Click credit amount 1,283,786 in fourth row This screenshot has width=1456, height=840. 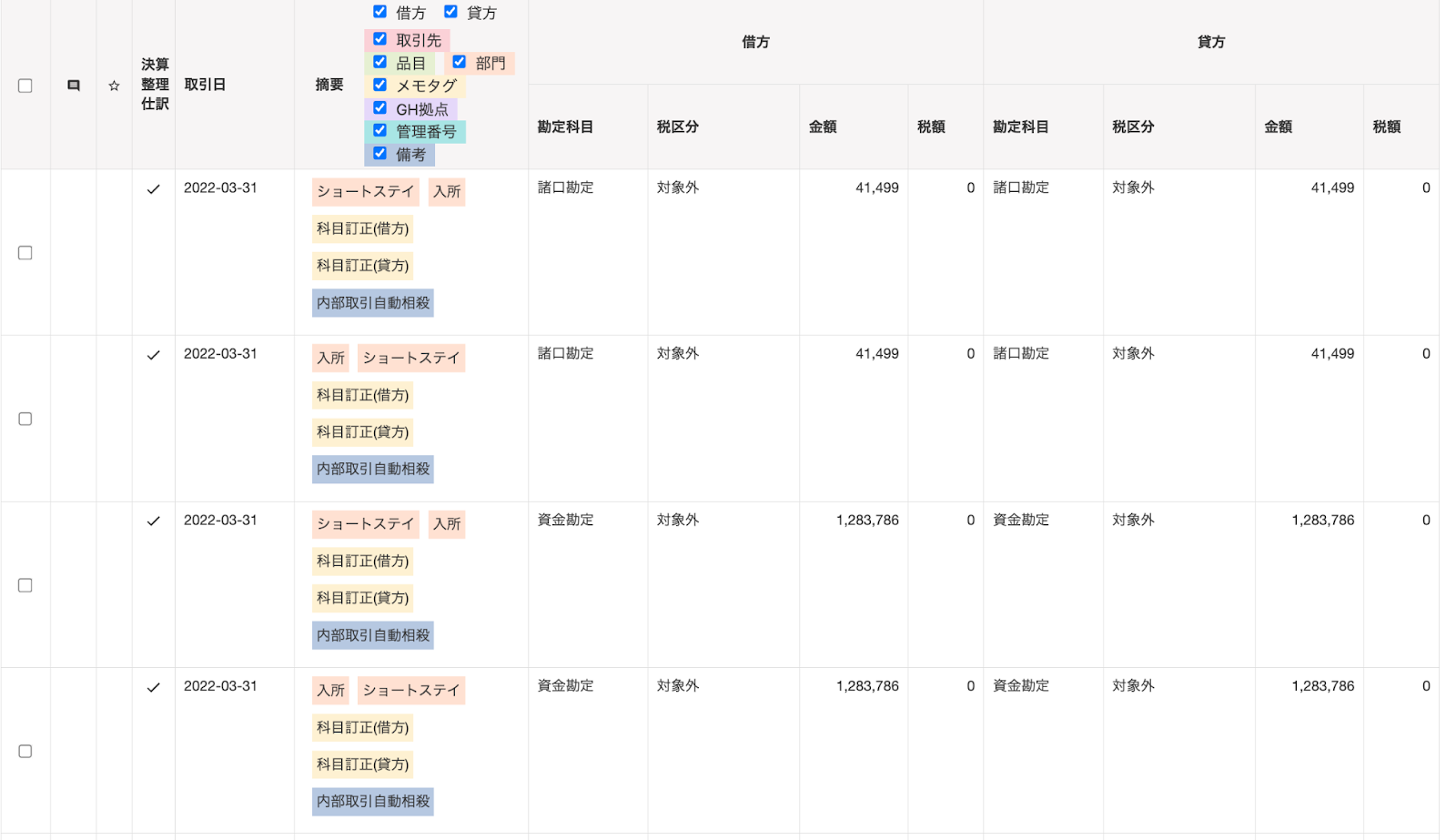click(x=1323, y=685)
